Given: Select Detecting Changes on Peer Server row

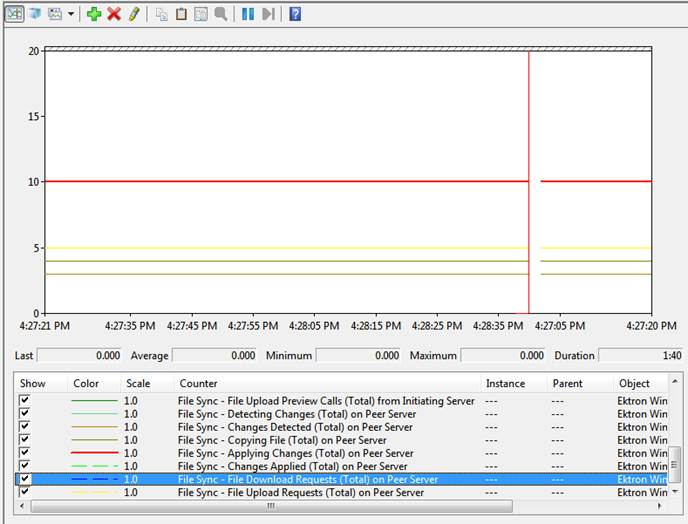Looking at the screenshot, I should (x=341, y=414).
